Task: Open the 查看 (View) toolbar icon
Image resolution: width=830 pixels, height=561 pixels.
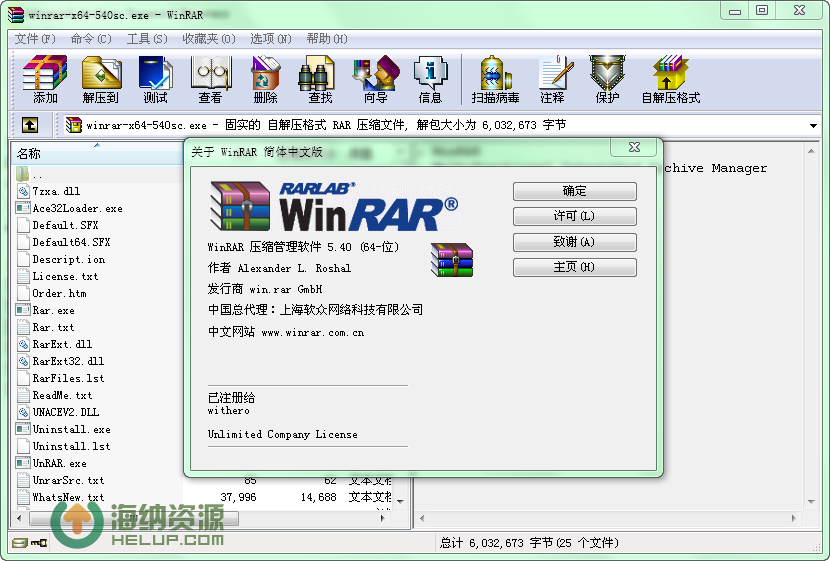Action: pos(210,79)
